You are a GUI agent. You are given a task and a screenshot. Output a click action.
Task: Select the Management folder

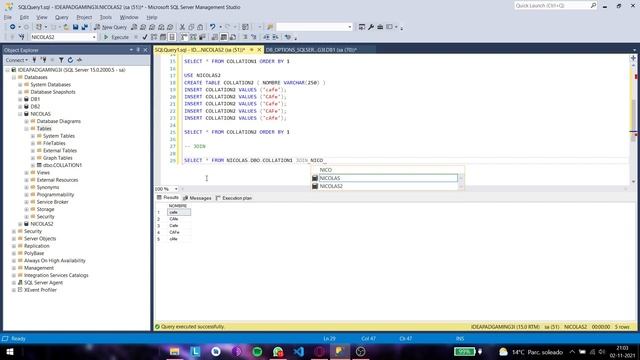click(39, 268)
